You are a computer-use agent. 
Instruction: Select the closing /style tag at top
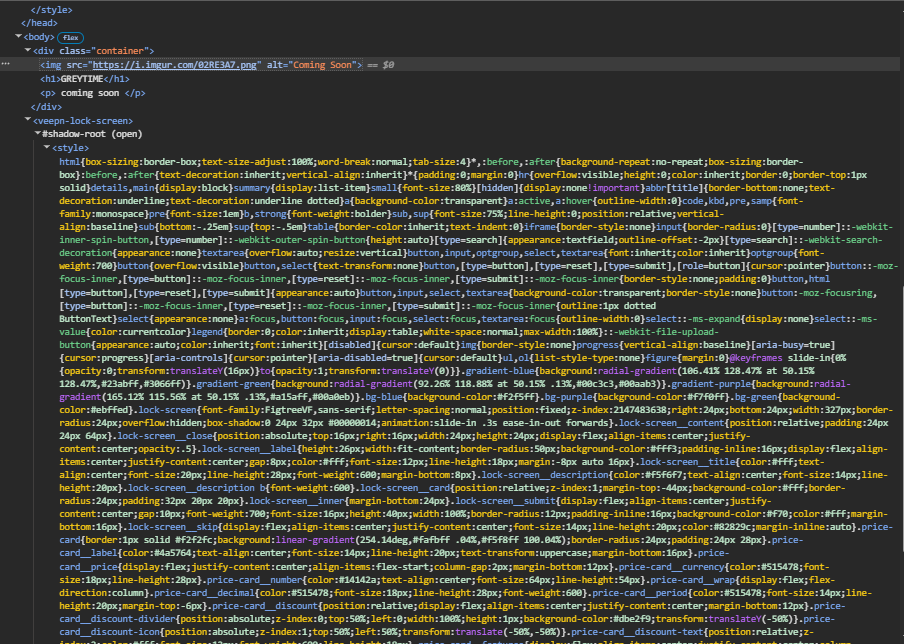coord(51,10)
